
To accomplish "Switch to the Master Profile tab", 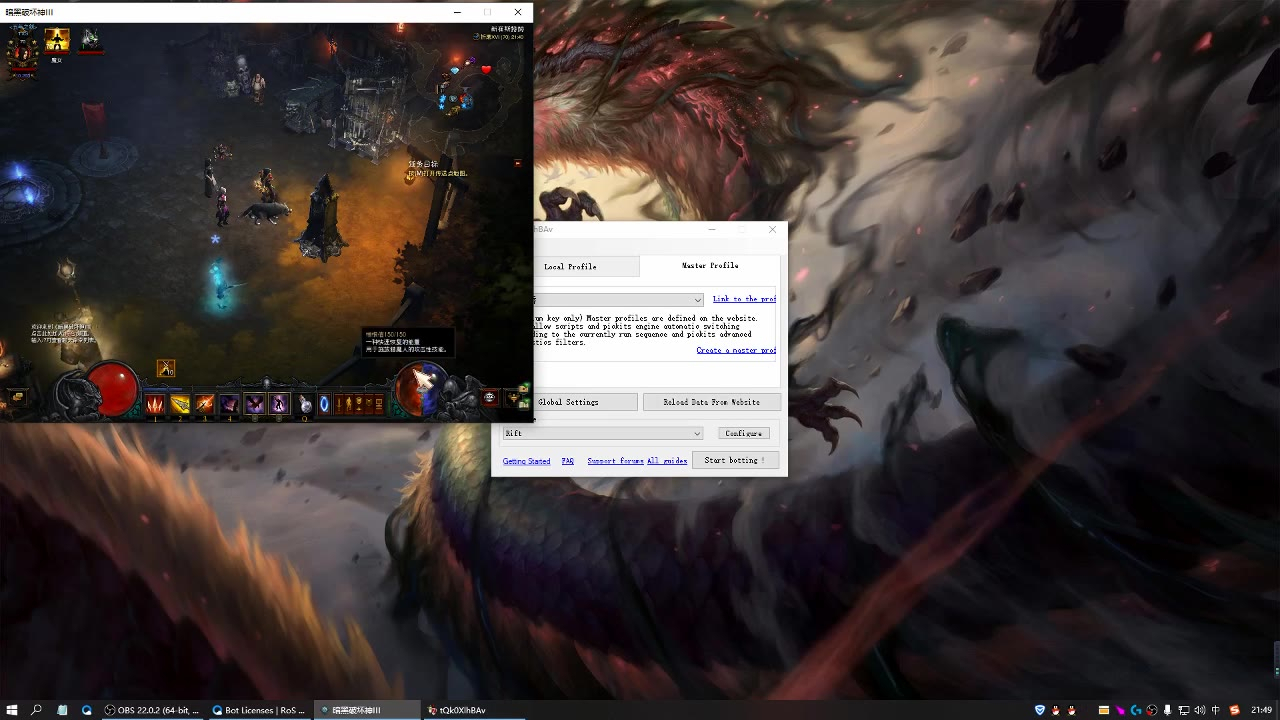I will coord(710,266).
